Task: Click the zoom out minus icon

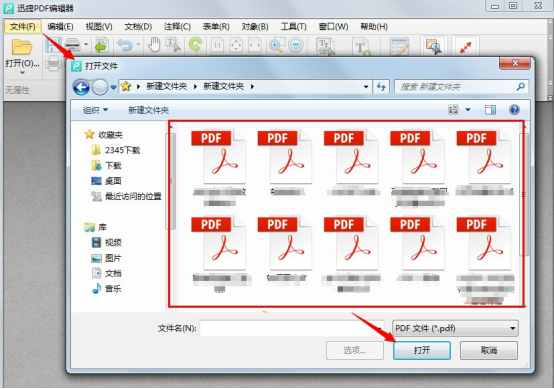Action: [x=296, y=45]
